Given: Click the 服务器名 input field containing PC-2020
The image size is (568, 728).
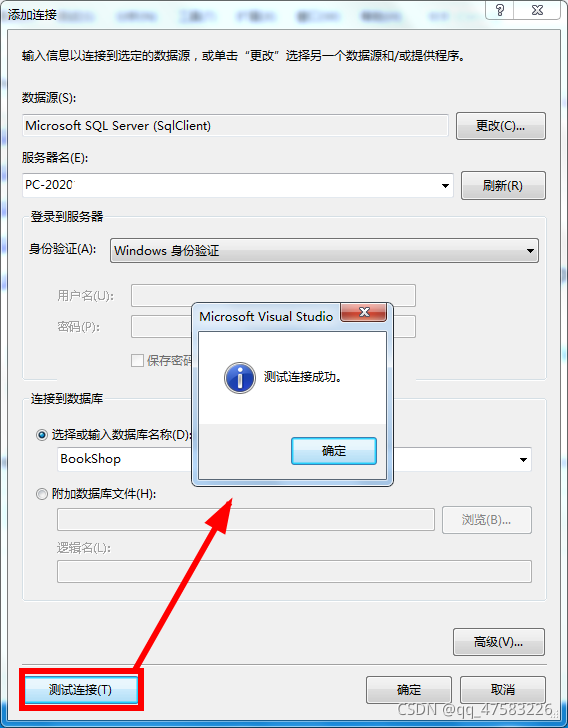Looking at the screenshot, I should pos(238,185).
